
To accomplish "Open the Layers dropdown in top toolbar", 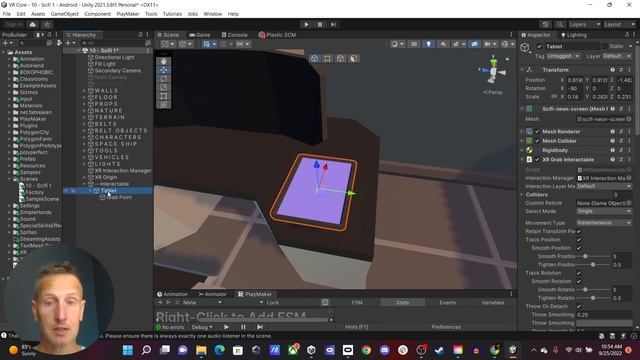I will point(584,24).
